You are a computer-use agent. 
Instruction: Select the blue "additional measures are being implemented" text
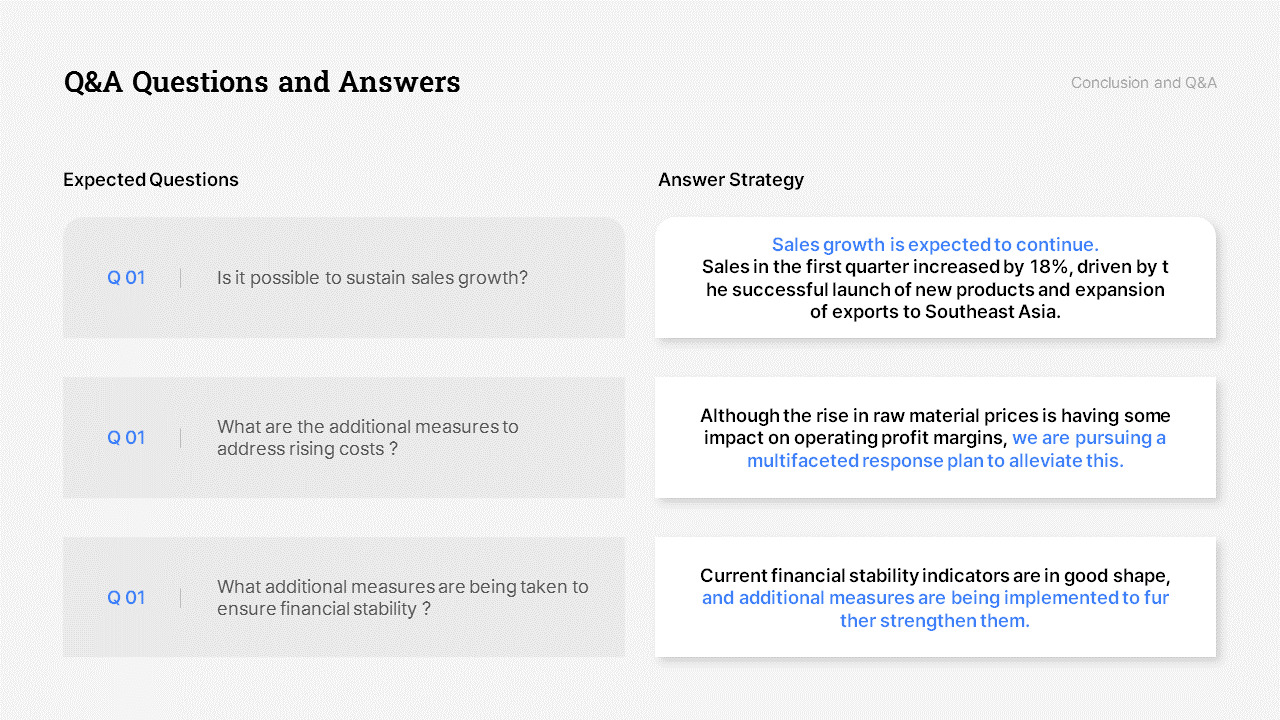click(x=935, y=599)
